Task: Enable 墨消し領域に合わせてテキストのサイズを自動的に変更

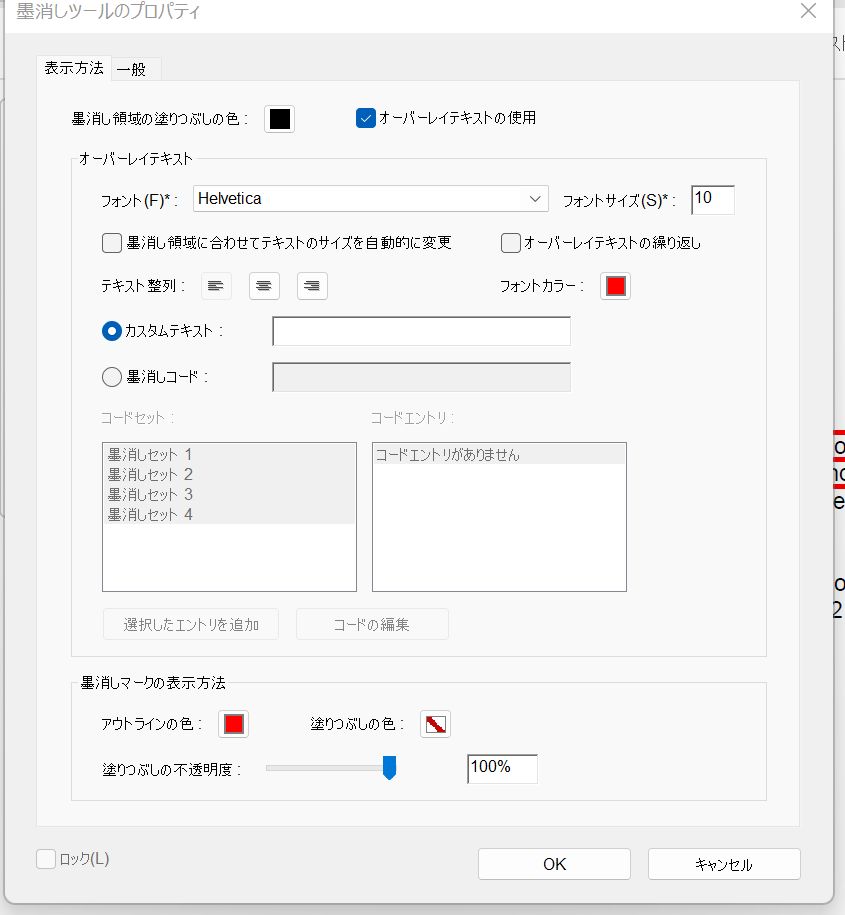Action: click(x=111, y=242)
